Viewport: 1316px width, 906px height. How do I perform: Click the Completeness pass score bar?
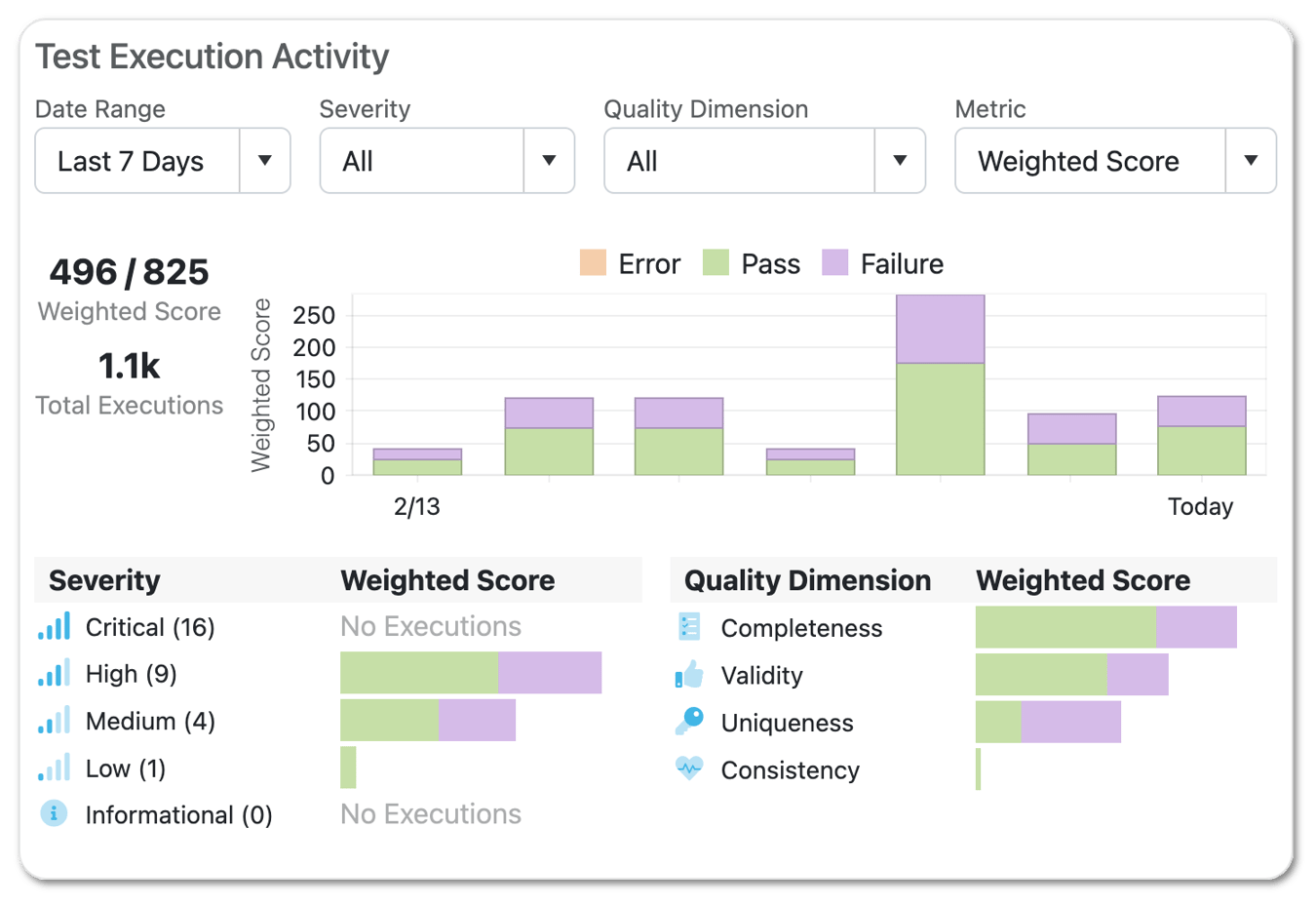pos(1065,627)
